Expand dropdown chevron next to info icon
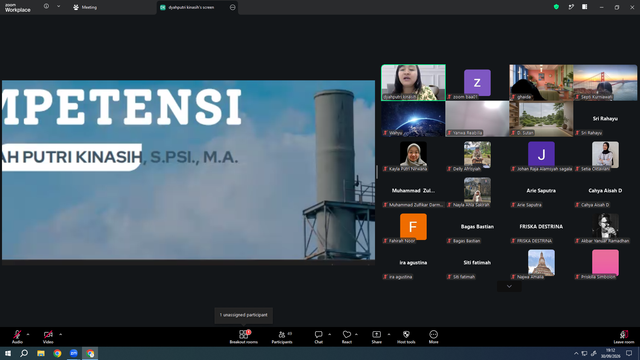 (x=58, y=7)
